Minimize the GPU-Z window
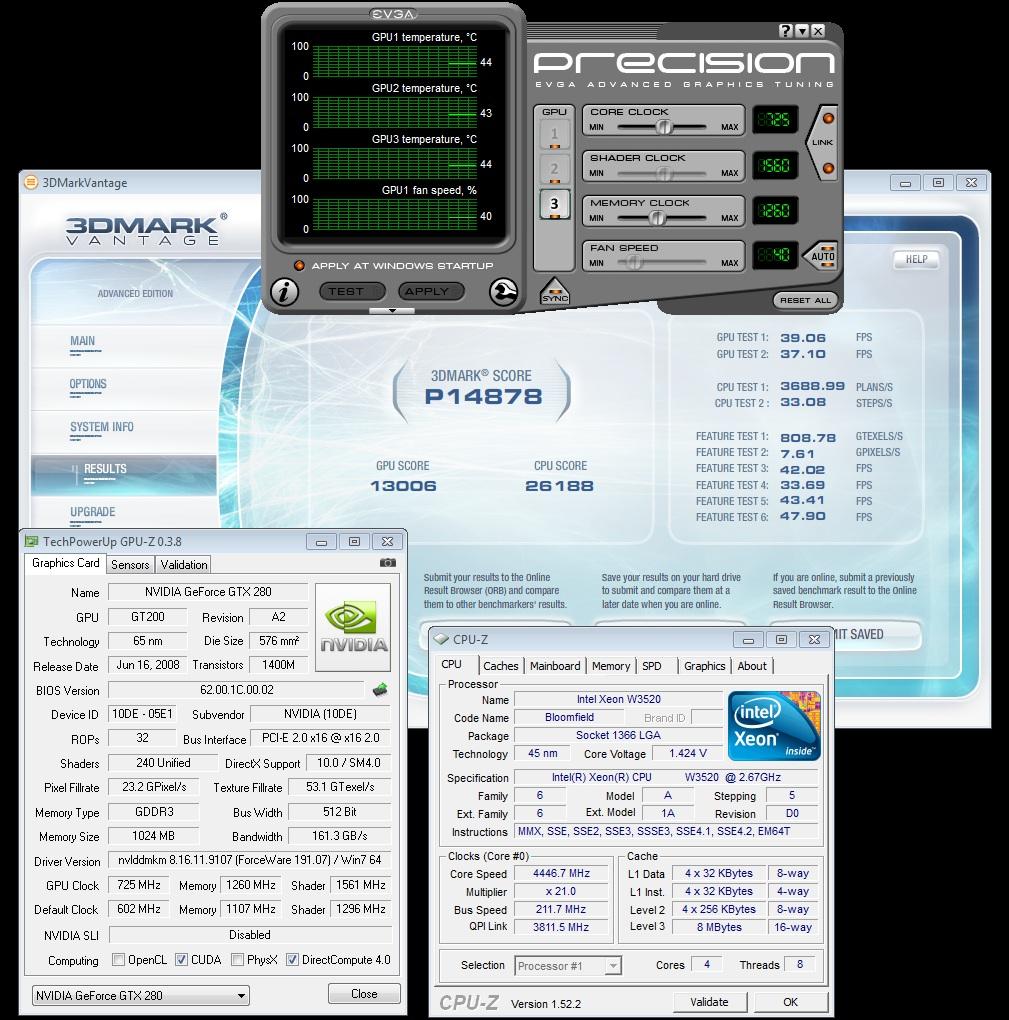Image resolution: width=1009 pixels, height=1020 pixels. pyautogui.click(x=321, y=541)
